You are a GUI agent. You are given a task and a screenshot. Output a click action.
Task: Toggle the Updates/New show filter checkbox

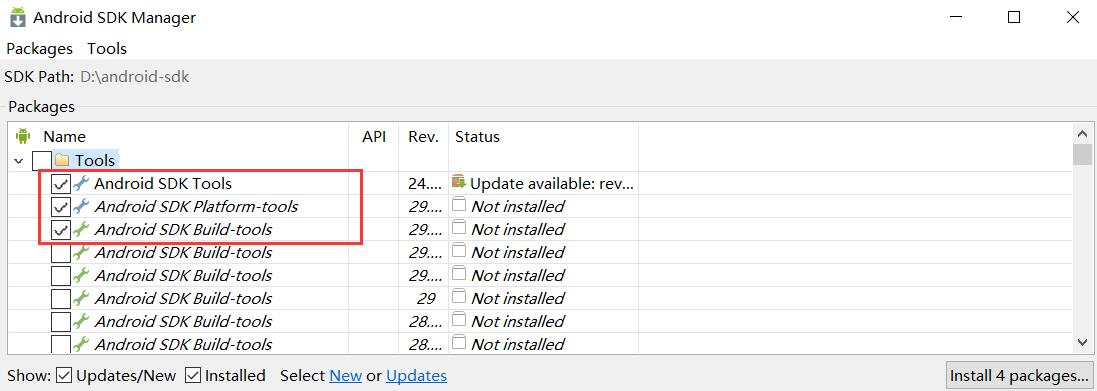pos(64,376)
